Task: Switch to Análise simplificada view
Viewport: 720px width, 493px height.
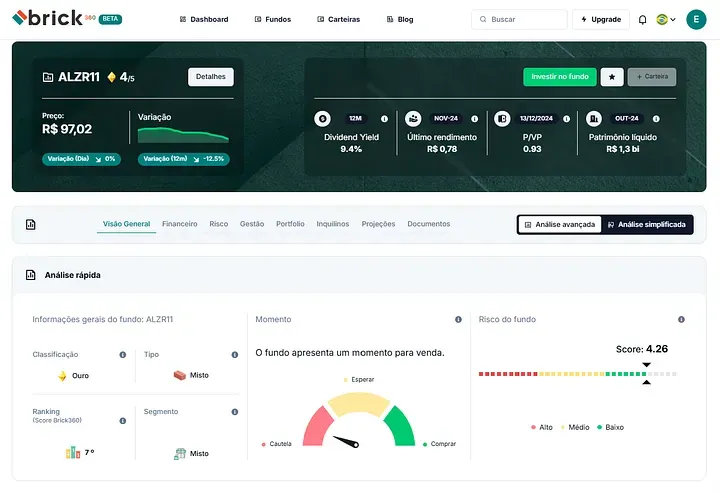Action: pos(646,225)
